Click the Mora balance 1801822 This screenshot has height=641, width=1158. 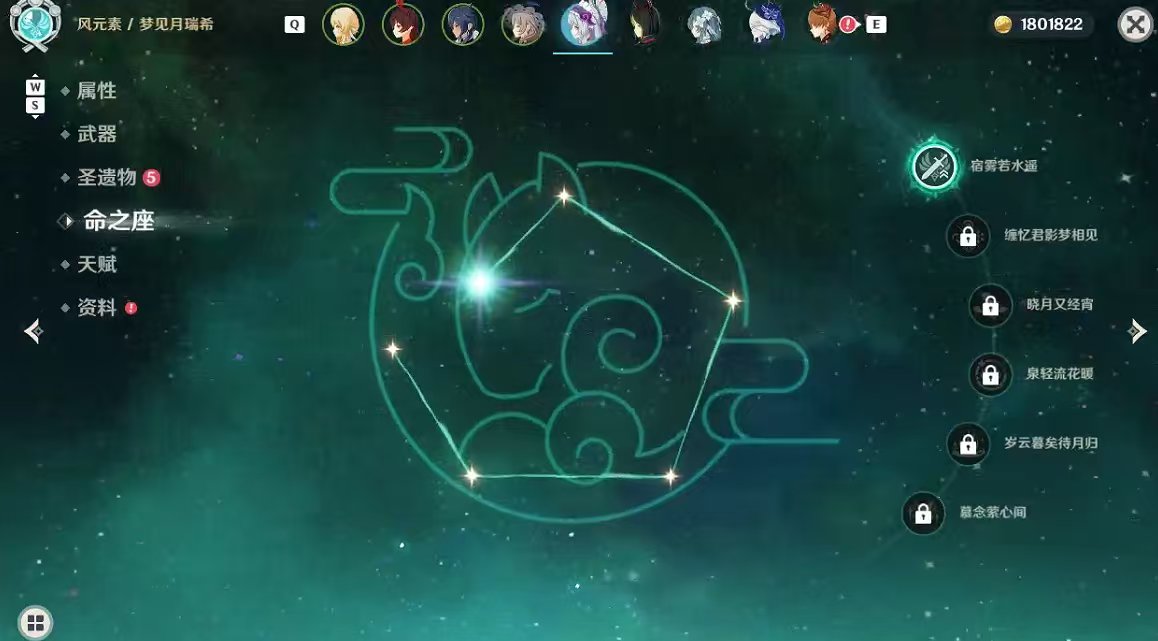(x=1039, y=24)
